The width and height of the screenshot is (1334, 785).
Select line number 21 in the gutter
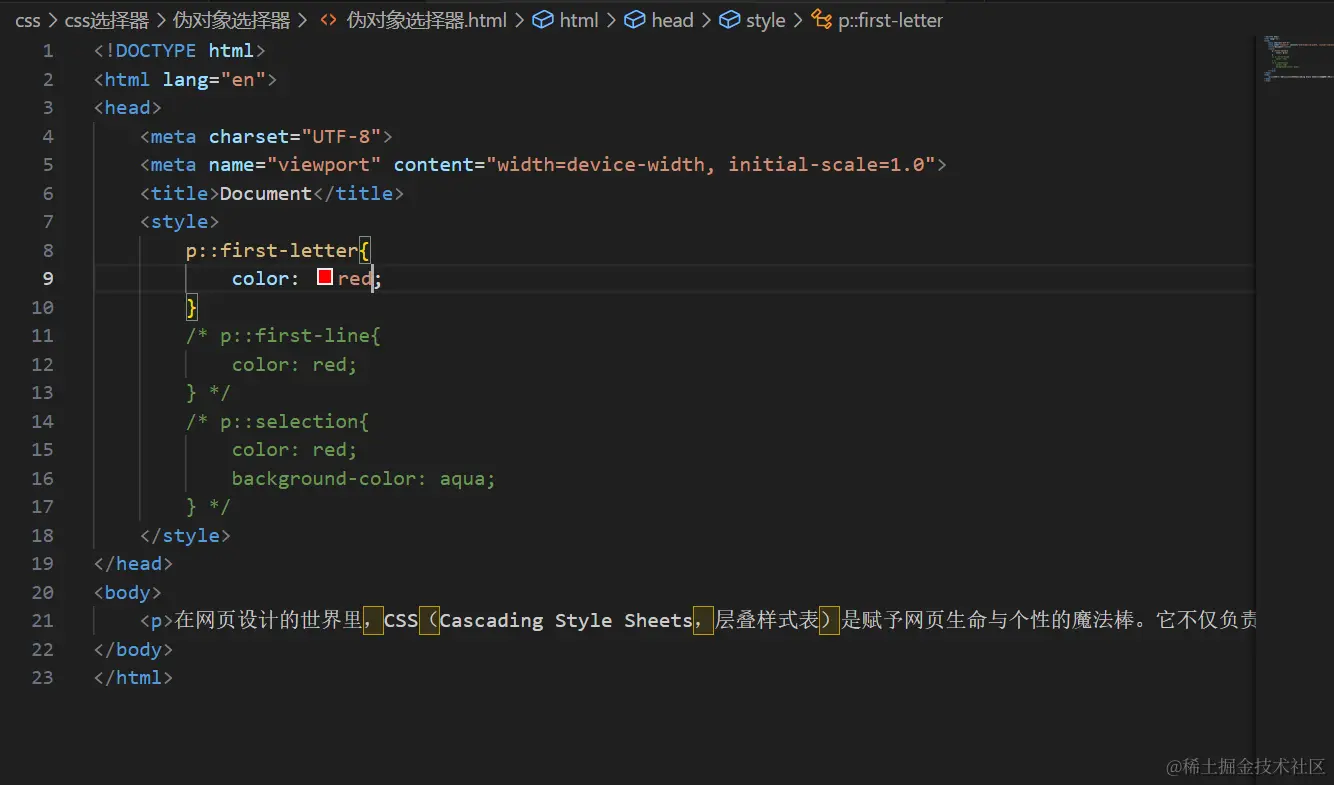click(43, 621)
